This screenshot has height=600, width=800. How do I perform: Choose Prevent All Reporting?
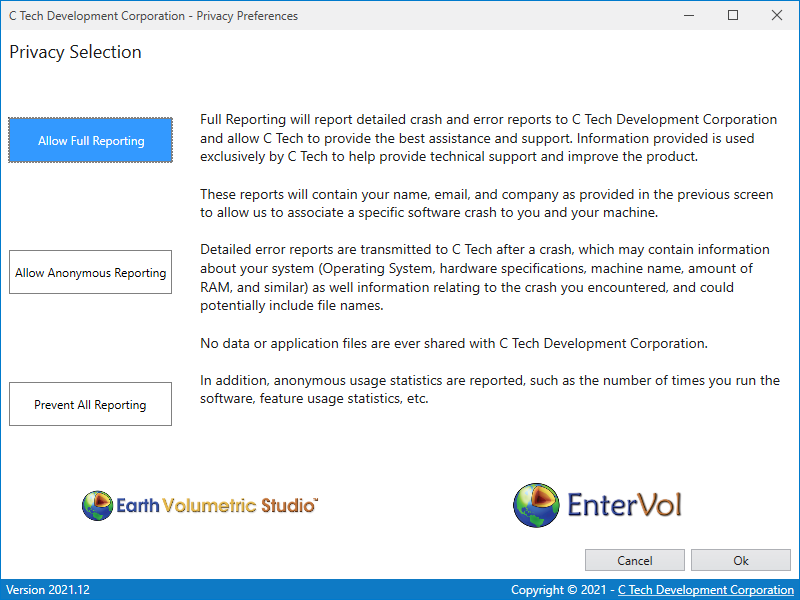click(x=90, y=404)
